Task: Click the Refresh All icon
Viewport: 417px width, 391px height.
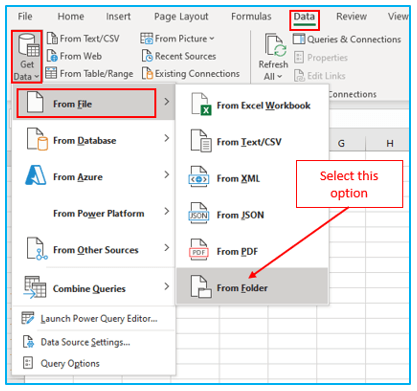Action: [275, 46]
